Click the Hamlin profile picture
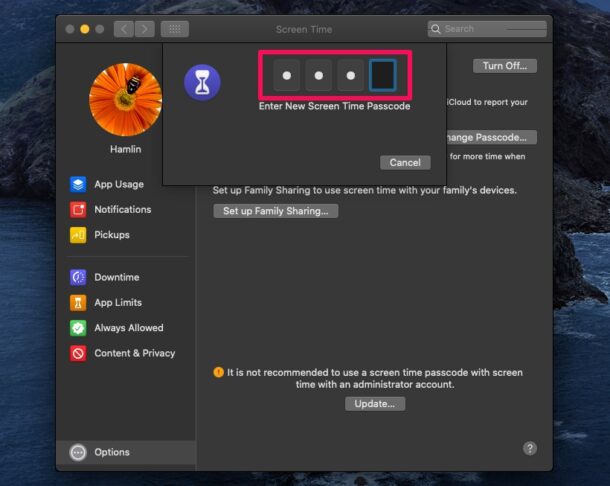The width and height of the screenshot is (610, 486). click(125, 100)
